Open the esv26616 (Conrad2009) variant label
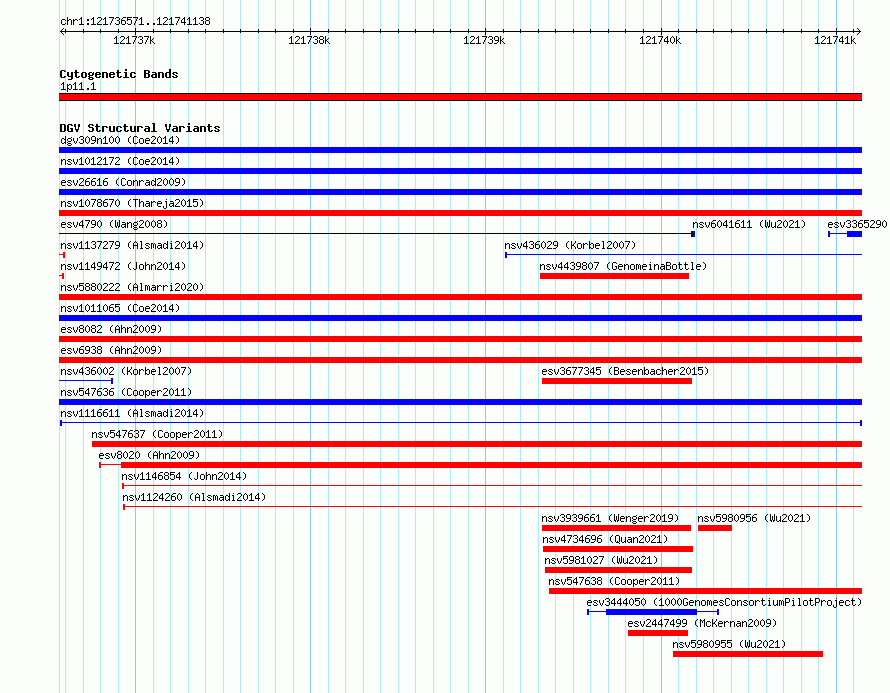890x693 pixels. [123, 182]
